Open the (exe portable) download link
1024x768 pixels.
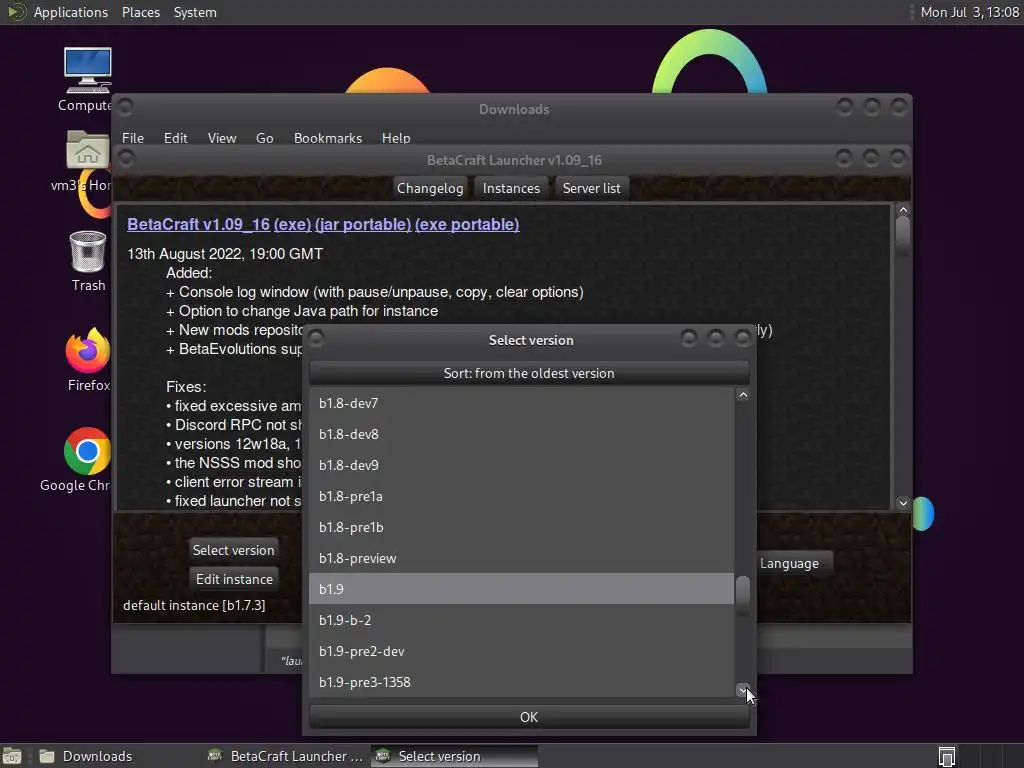point(467,224)
